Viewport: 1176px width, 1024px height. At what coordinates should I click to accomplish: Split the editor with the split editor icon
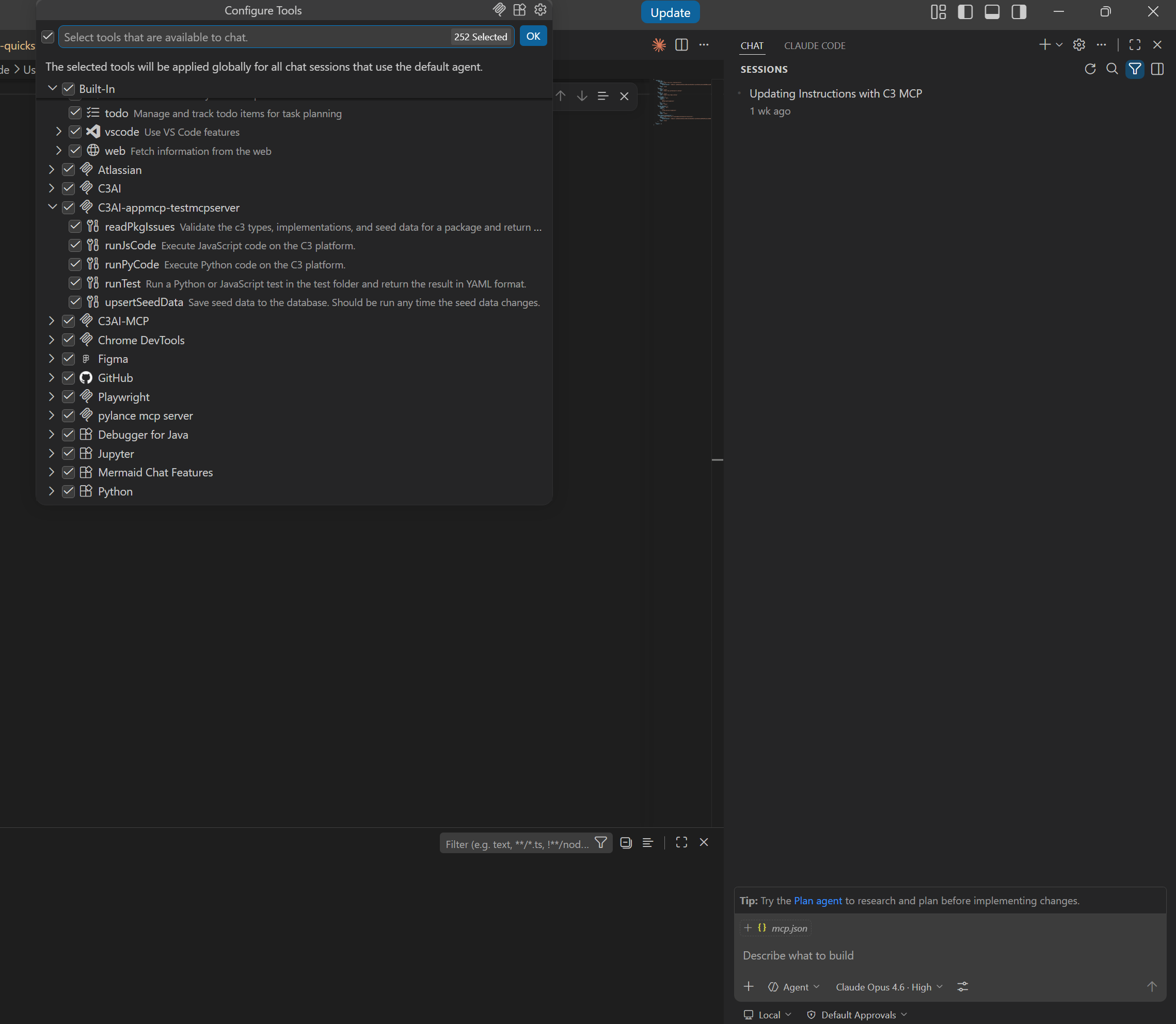[x=681, y=44]
